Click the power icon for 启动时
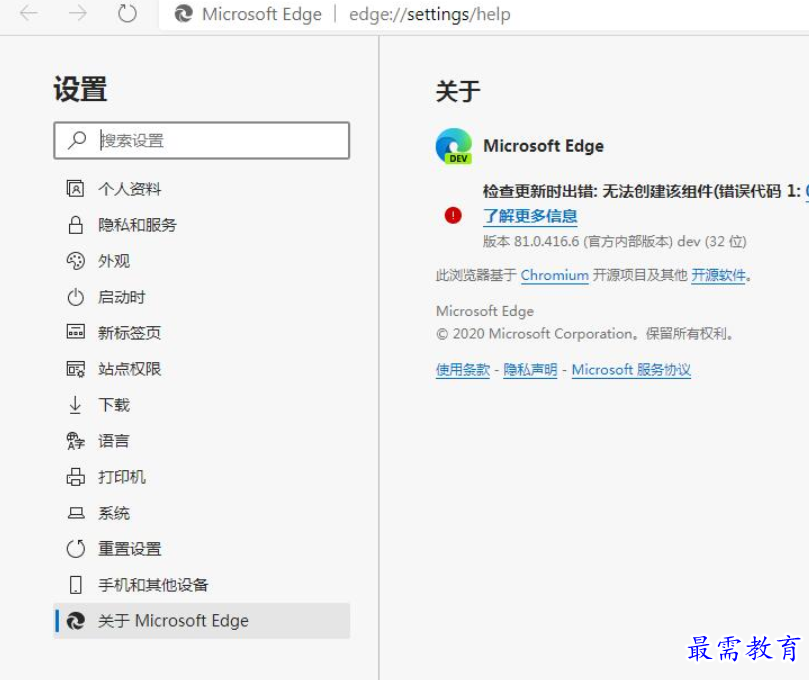The width and height of the screenshot is (809, 680). (x=75, y=297)
